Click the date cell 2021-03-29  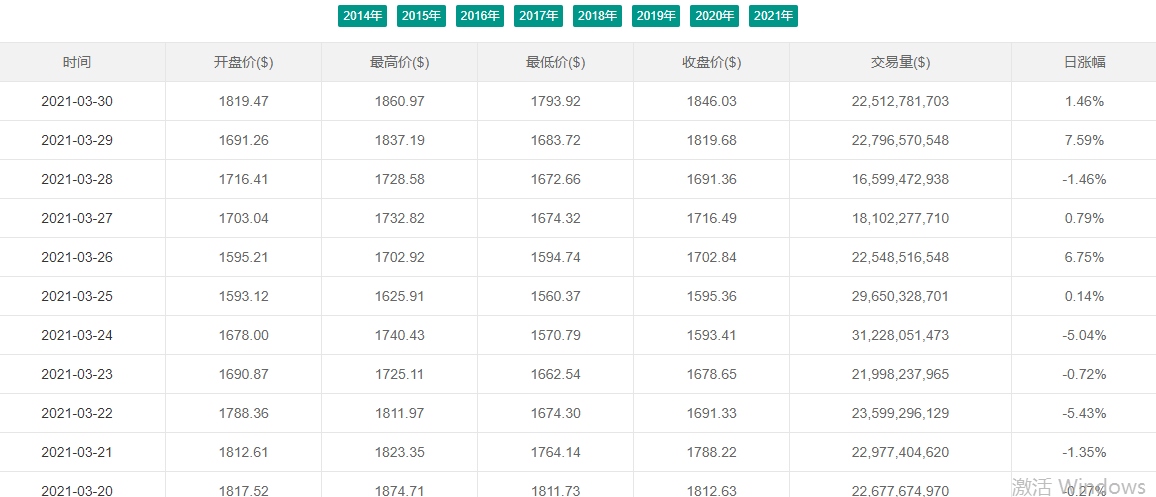77,140
